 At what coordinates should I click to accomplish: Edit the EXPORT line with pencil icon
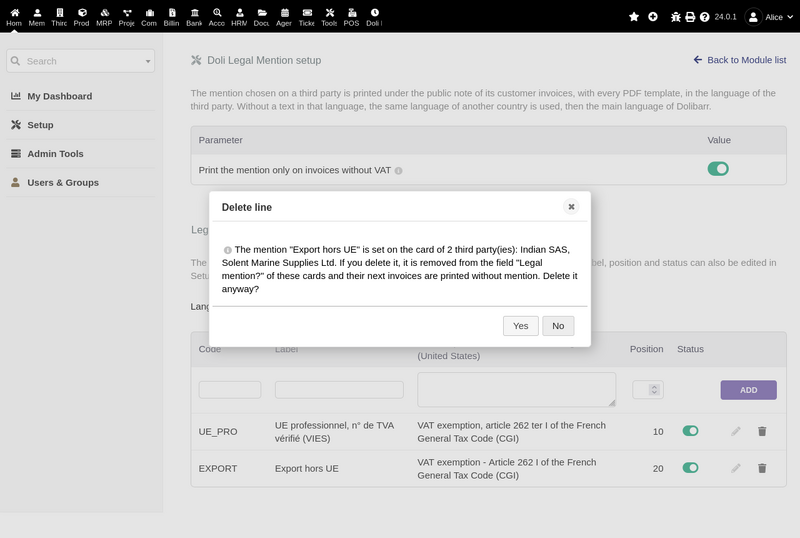(x=736, y=468)
